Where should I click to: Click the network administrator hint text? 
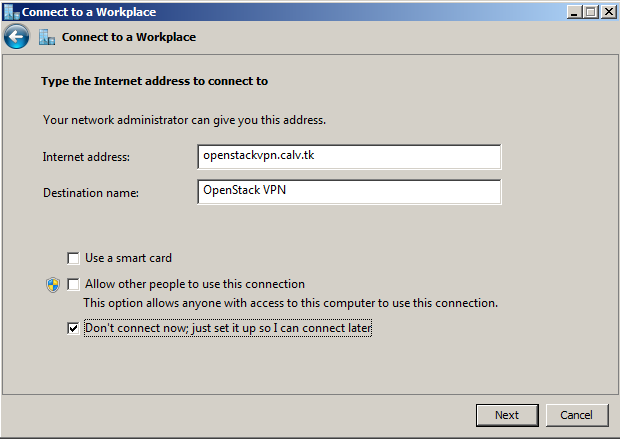tap(185, 120)
